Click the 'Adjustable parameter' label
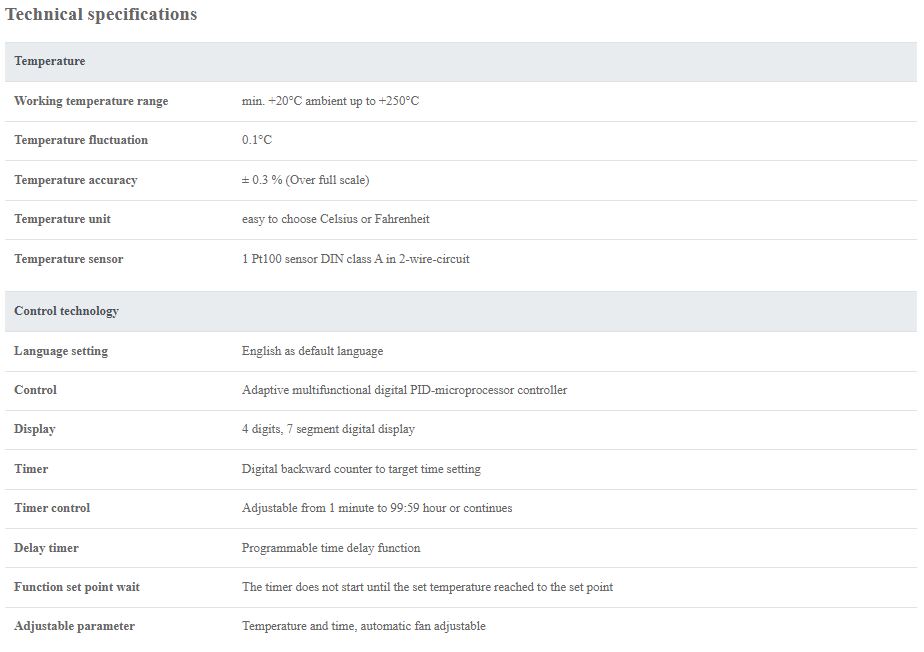Screen dimensions: 924x652 pos(74,626)
